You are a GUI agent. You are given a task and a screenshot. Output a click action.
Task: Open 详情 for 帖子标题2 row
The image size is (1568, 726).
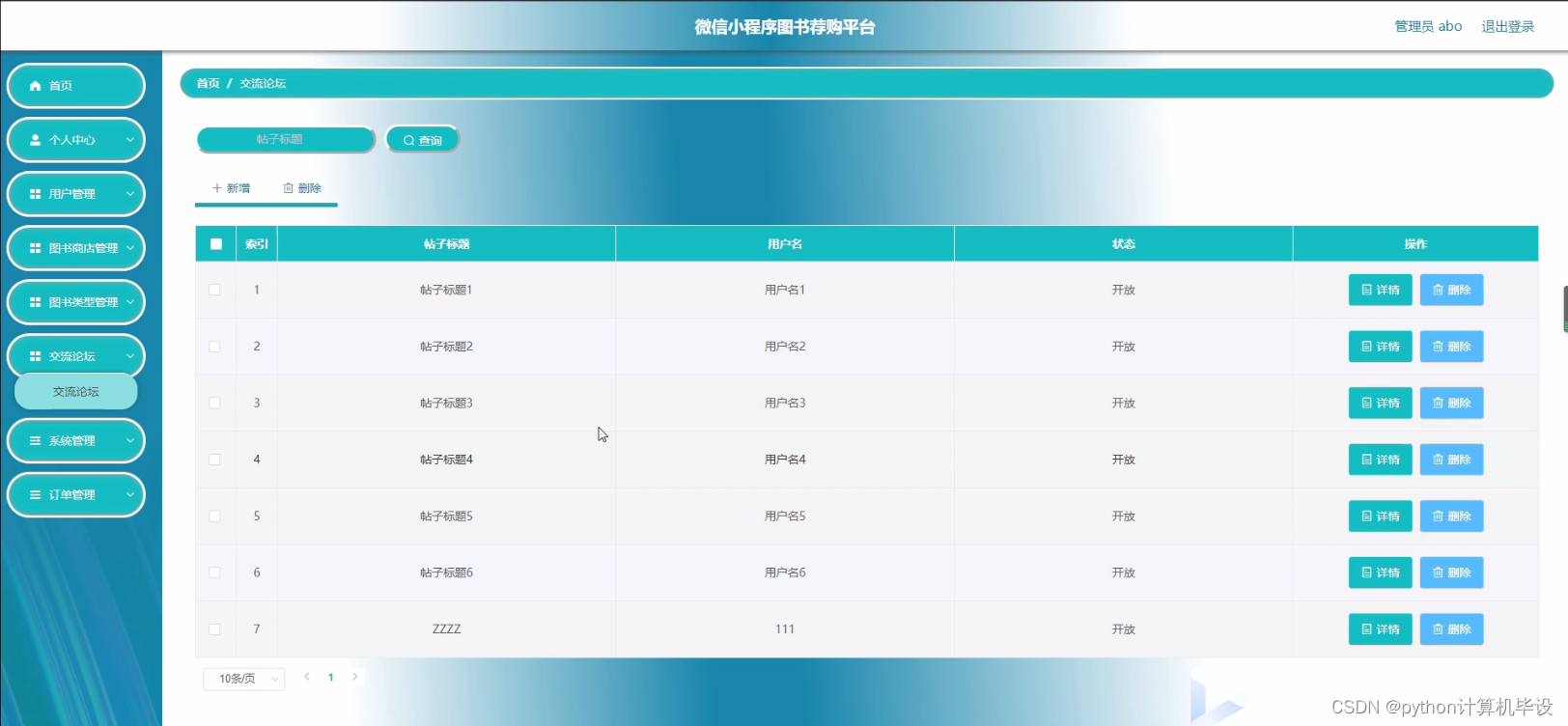point(1380,347)
